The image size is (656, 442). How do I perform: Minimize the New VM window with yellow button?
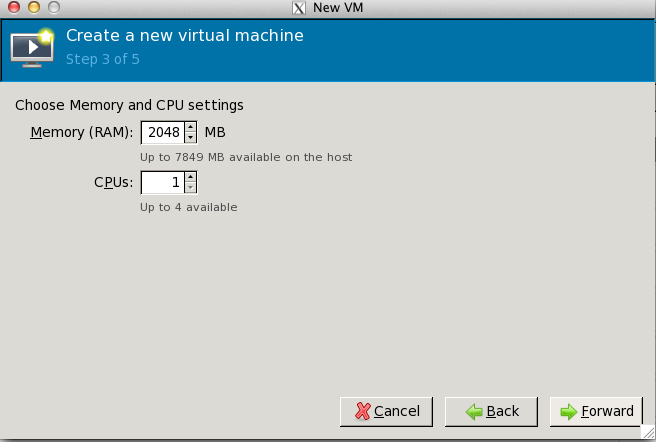34,7
